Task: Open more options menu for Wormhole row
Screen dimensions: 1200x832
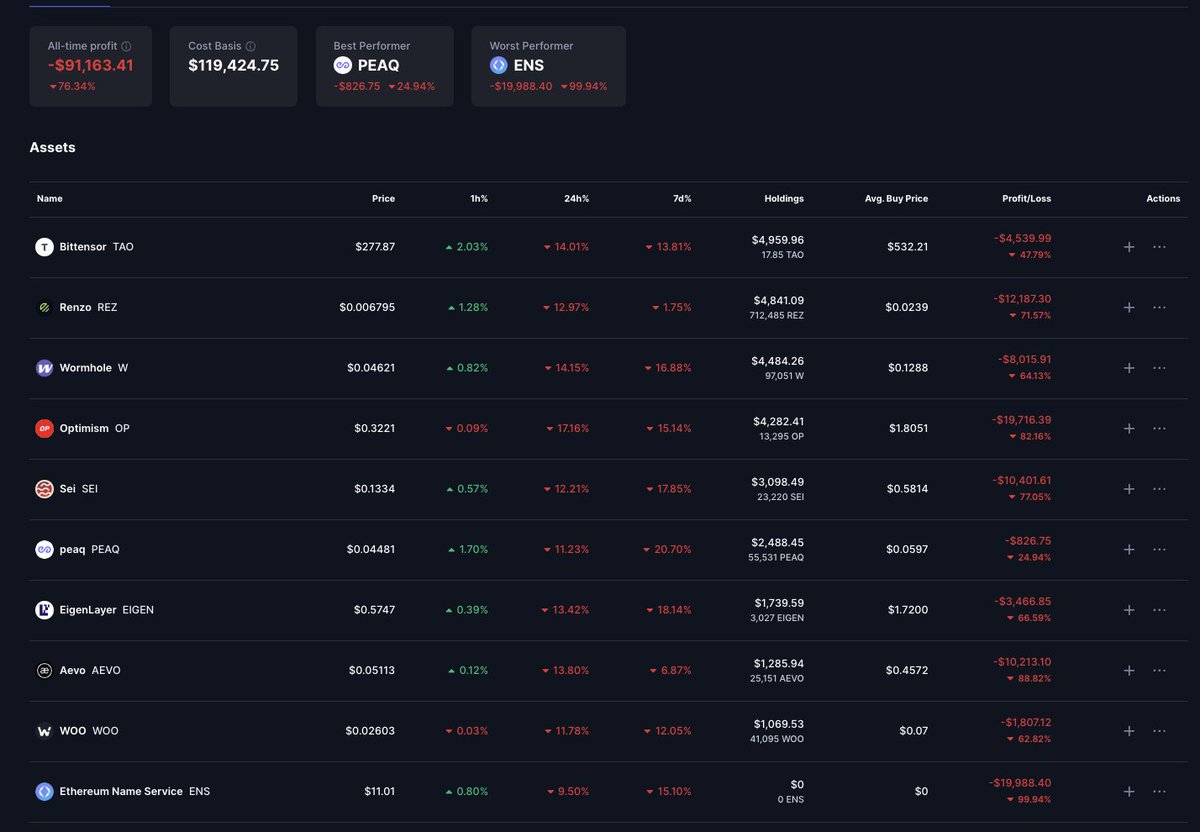Action: point(1159,368)
